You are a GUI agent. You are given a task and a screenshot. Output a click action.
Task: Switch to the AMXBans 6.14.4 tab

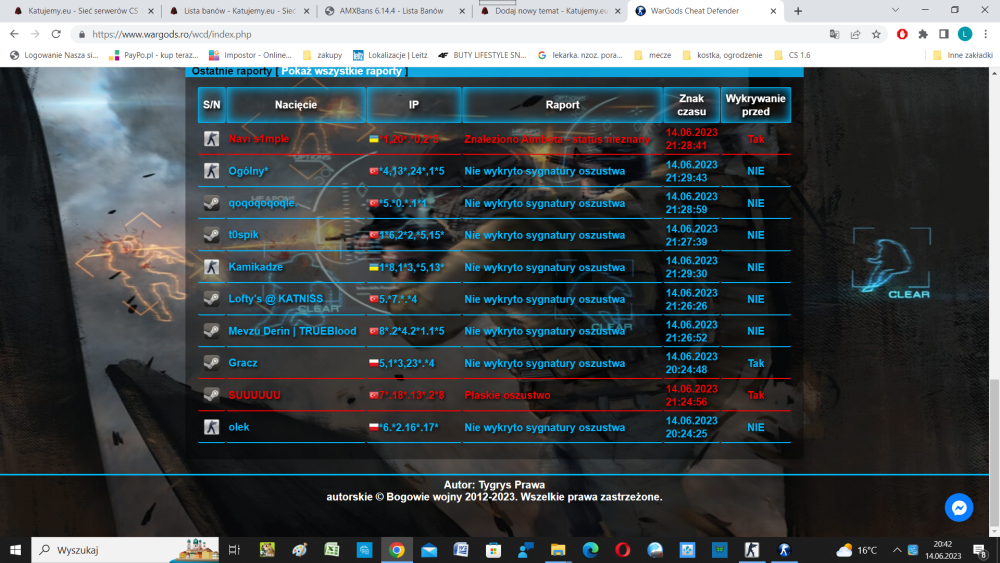pyautogui.click(x=391, y=11)
